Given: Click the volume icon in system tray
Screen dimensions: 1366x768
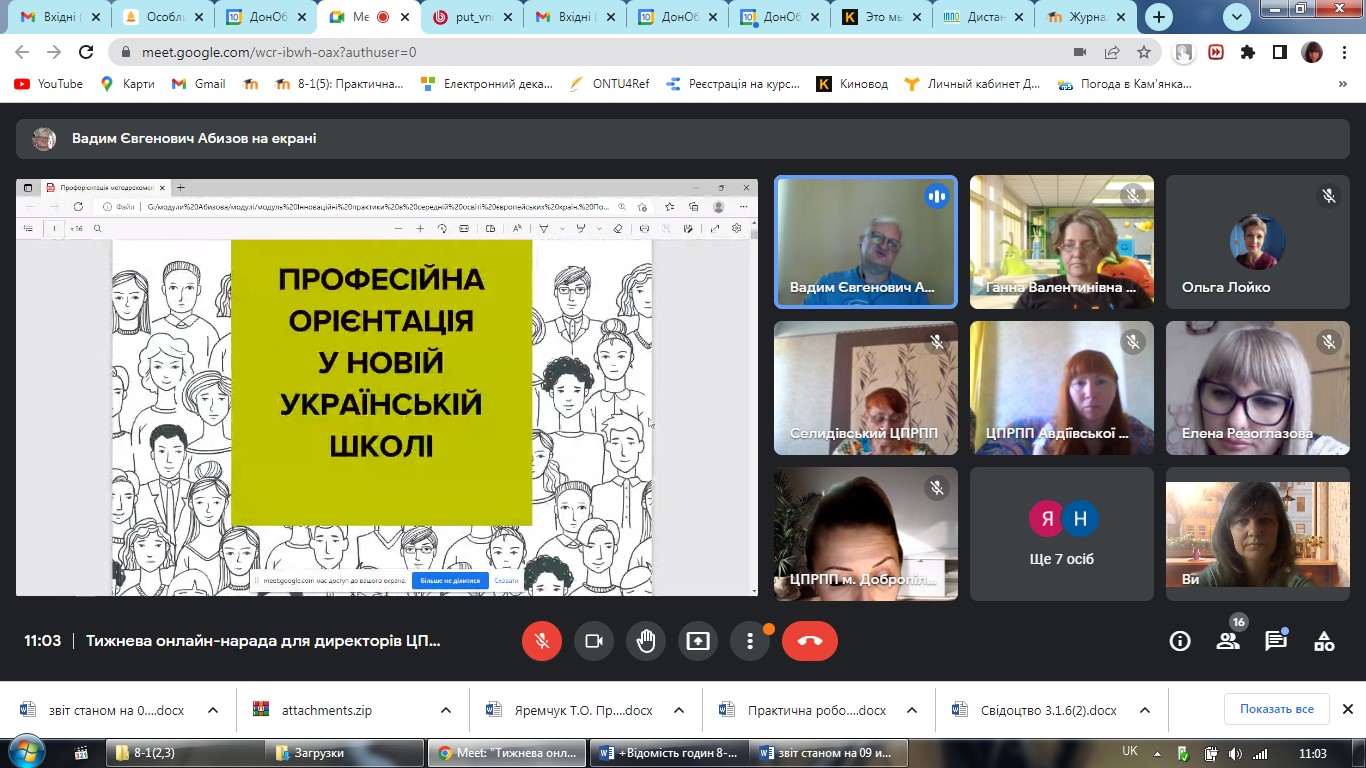Looking at the screenshot, I should [x=1235, y=753].
